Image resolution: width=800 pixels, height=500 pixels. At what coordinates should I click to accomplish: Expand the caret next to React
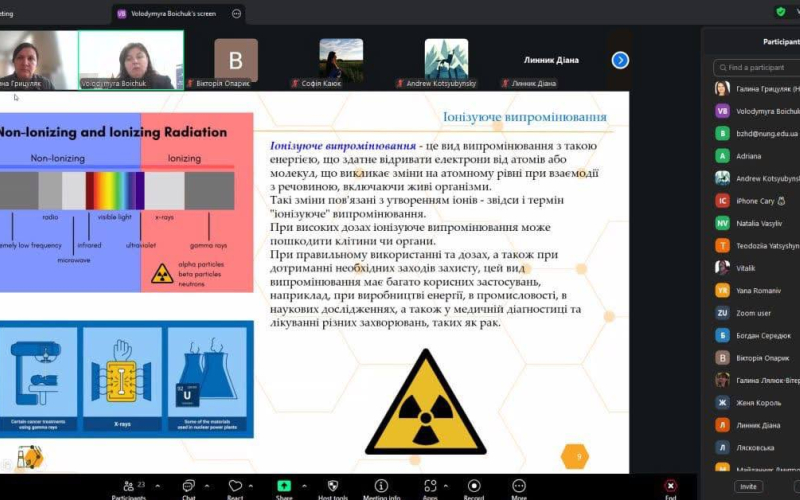pyautogui.click(x=252, y=484)
